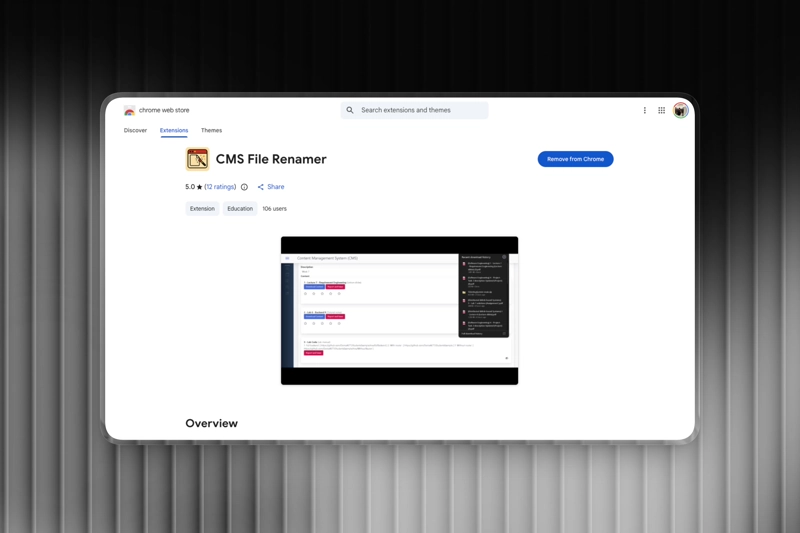Screen dimensions: 800x533
Task: Focus the Search extensions and themes field
Action: click(414, 110)
